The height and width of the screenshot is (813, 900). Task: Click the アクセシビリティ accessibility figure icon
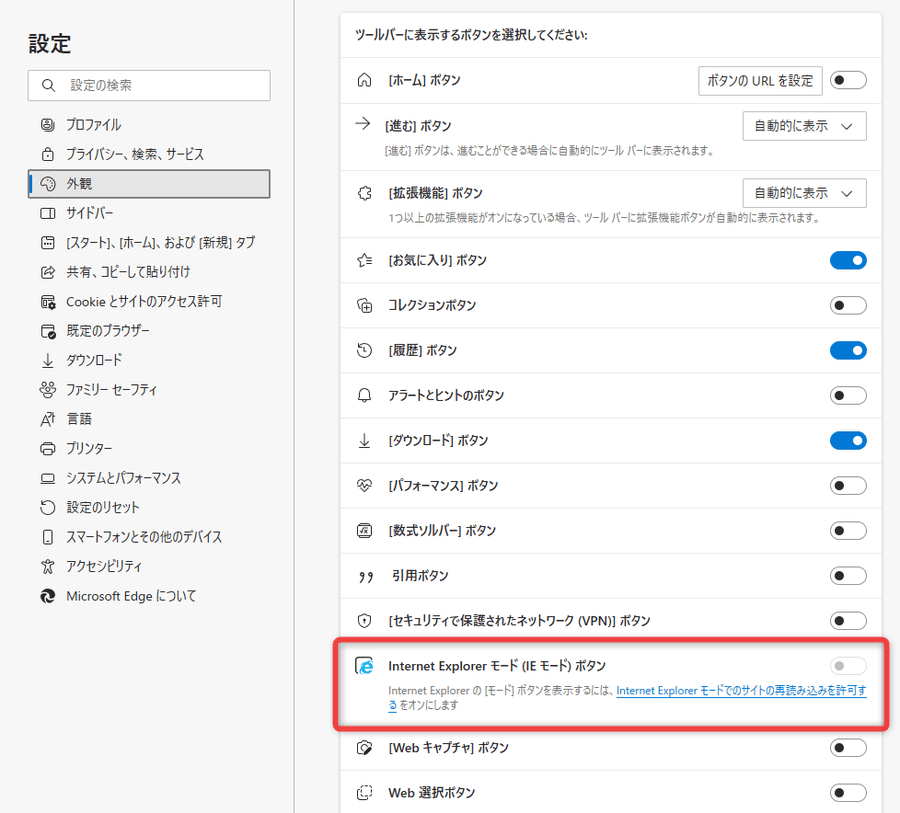[48, 567]
